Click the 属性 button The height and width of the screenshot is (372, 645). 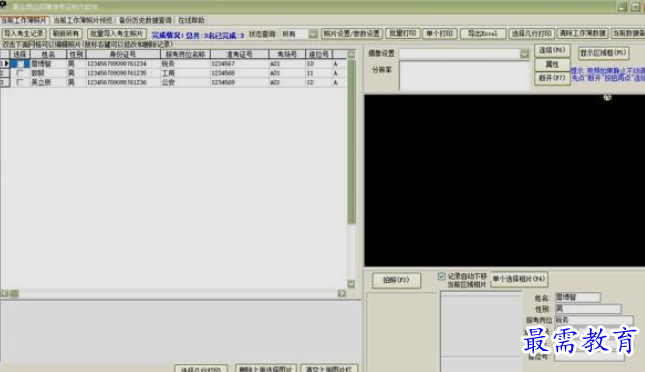(552, 65)
